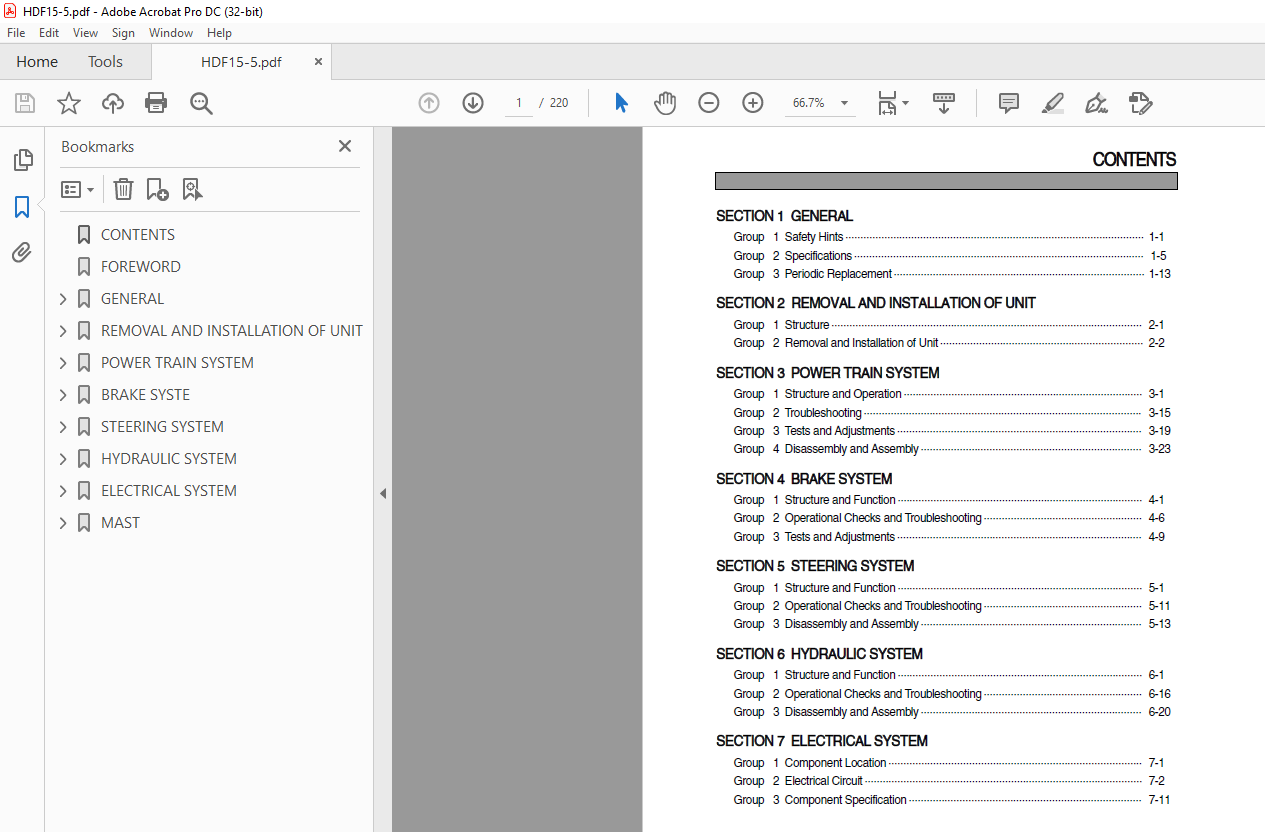Delete the selected bookmark with trash icon
This screenshot has width=1265, height=832.
[123, 189]
